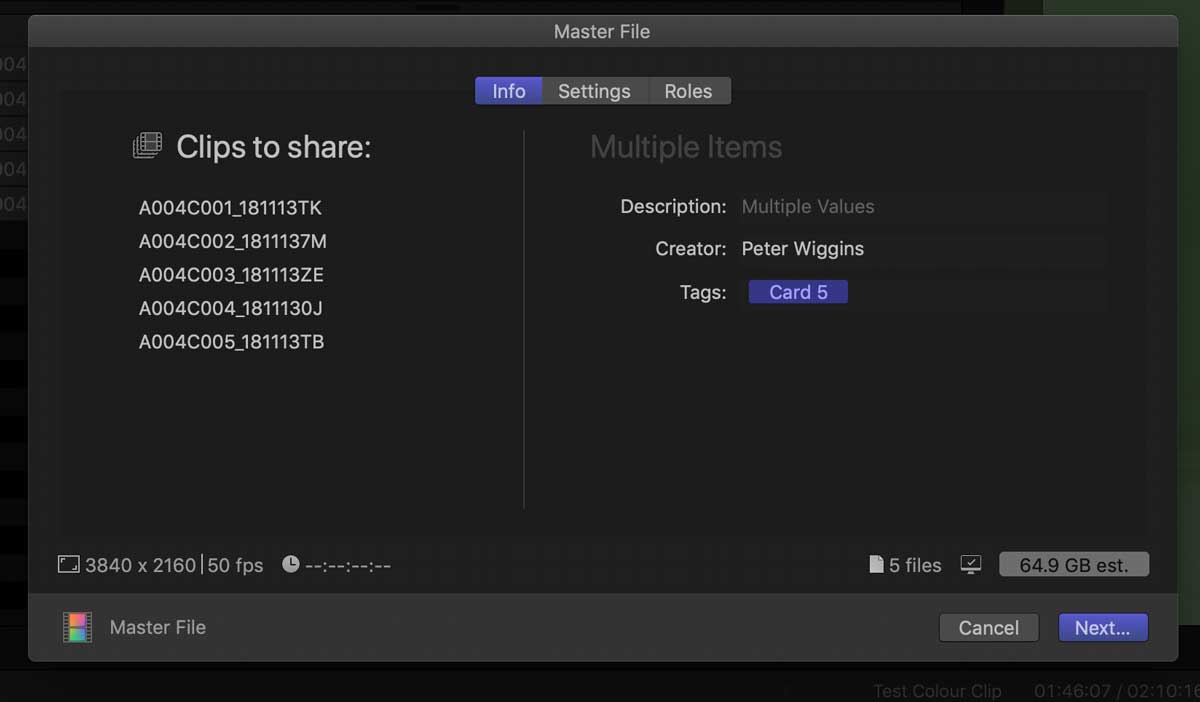Click the 50 fps frame rate text
Image resolution: width=1200 pixels, height=702 pixels.
click(235, 565)
